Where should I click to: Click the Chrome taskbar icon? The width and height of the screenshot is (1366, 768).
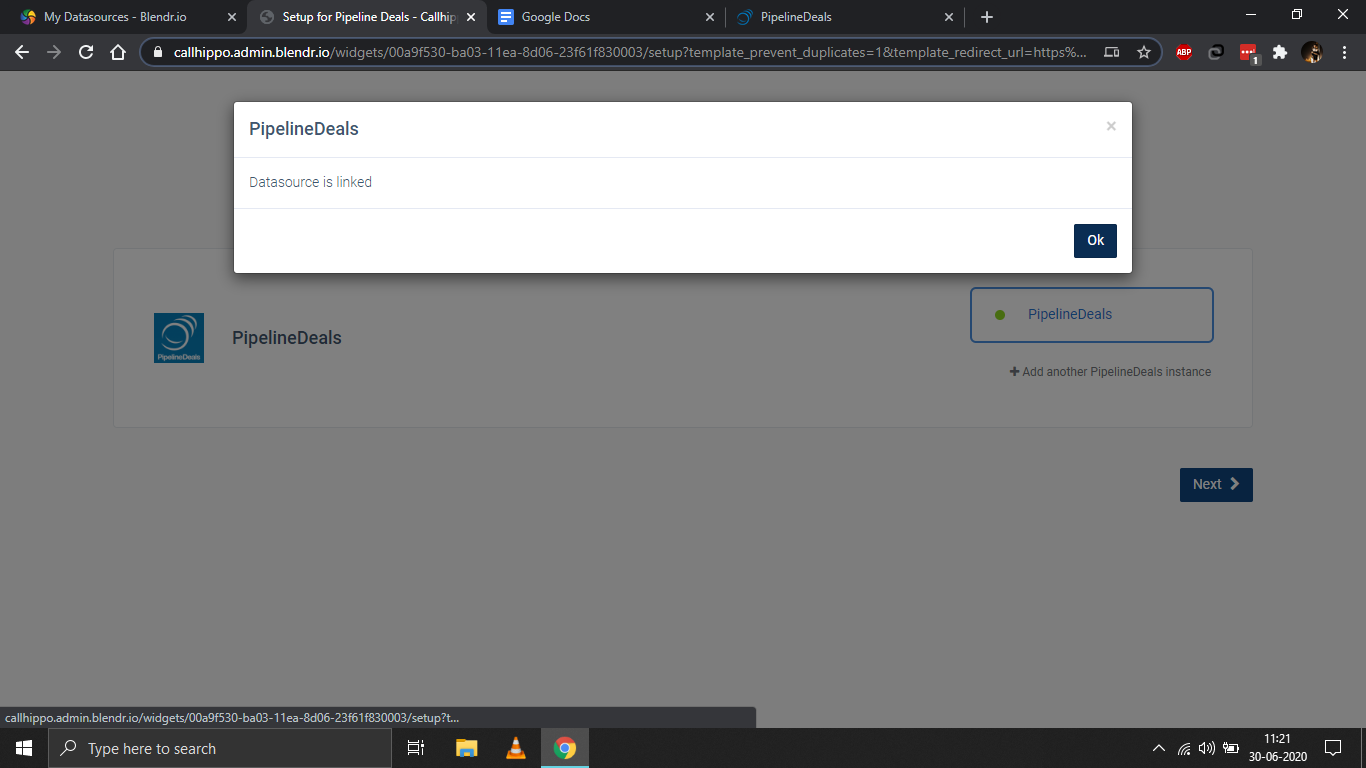pos(565,748)
